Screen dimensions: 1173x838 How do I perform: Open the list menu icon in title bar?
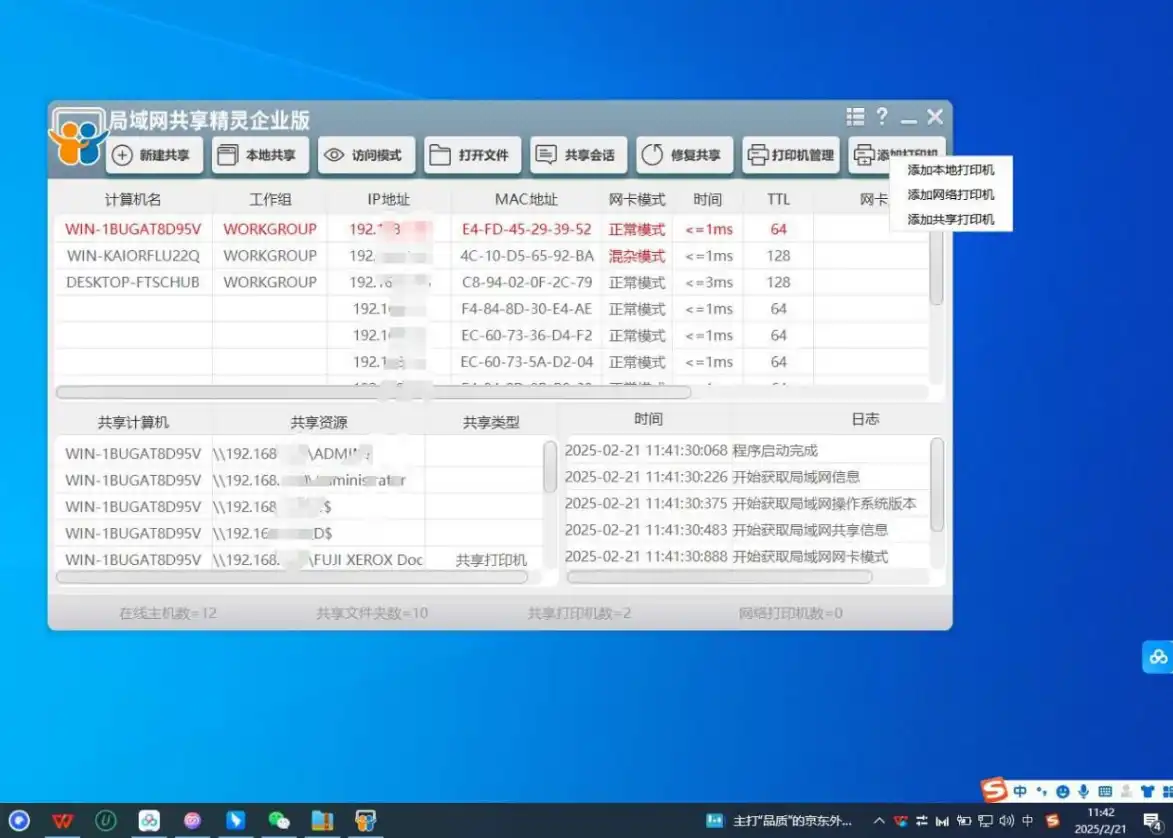tap(855, 117)
